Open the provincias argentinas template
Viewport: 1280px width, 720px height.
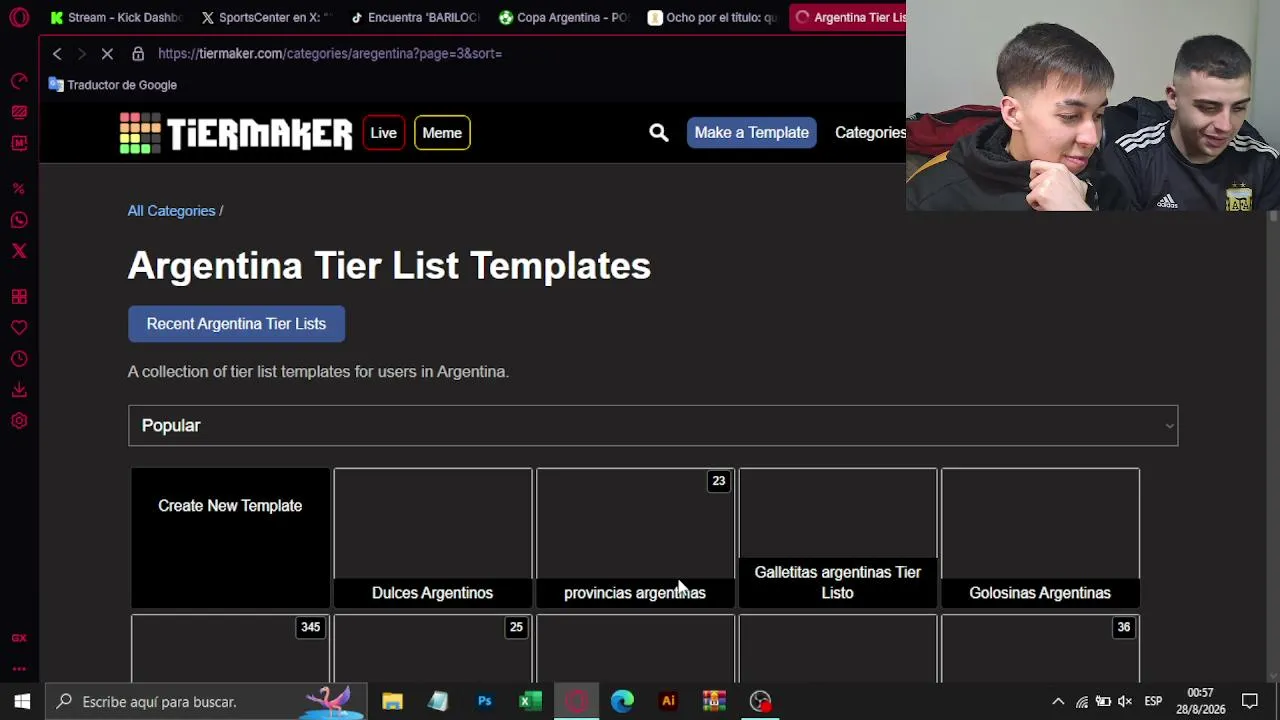[635, 538]
